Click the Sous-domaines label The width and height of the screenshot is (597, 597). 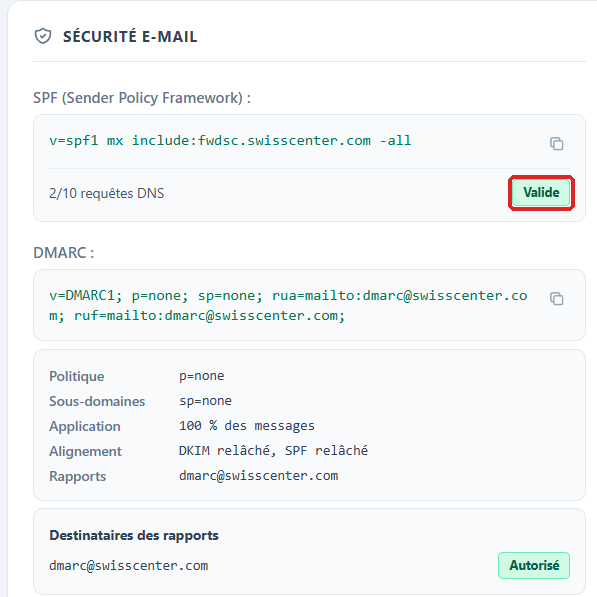(97, 401)
